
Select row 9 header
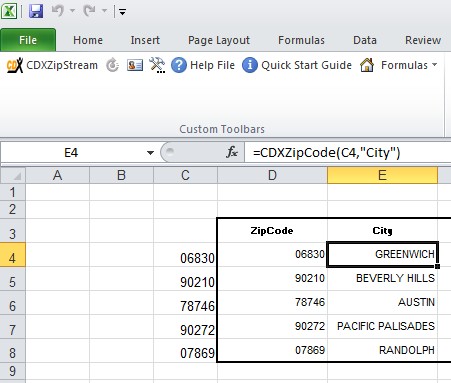click(13, 371)
